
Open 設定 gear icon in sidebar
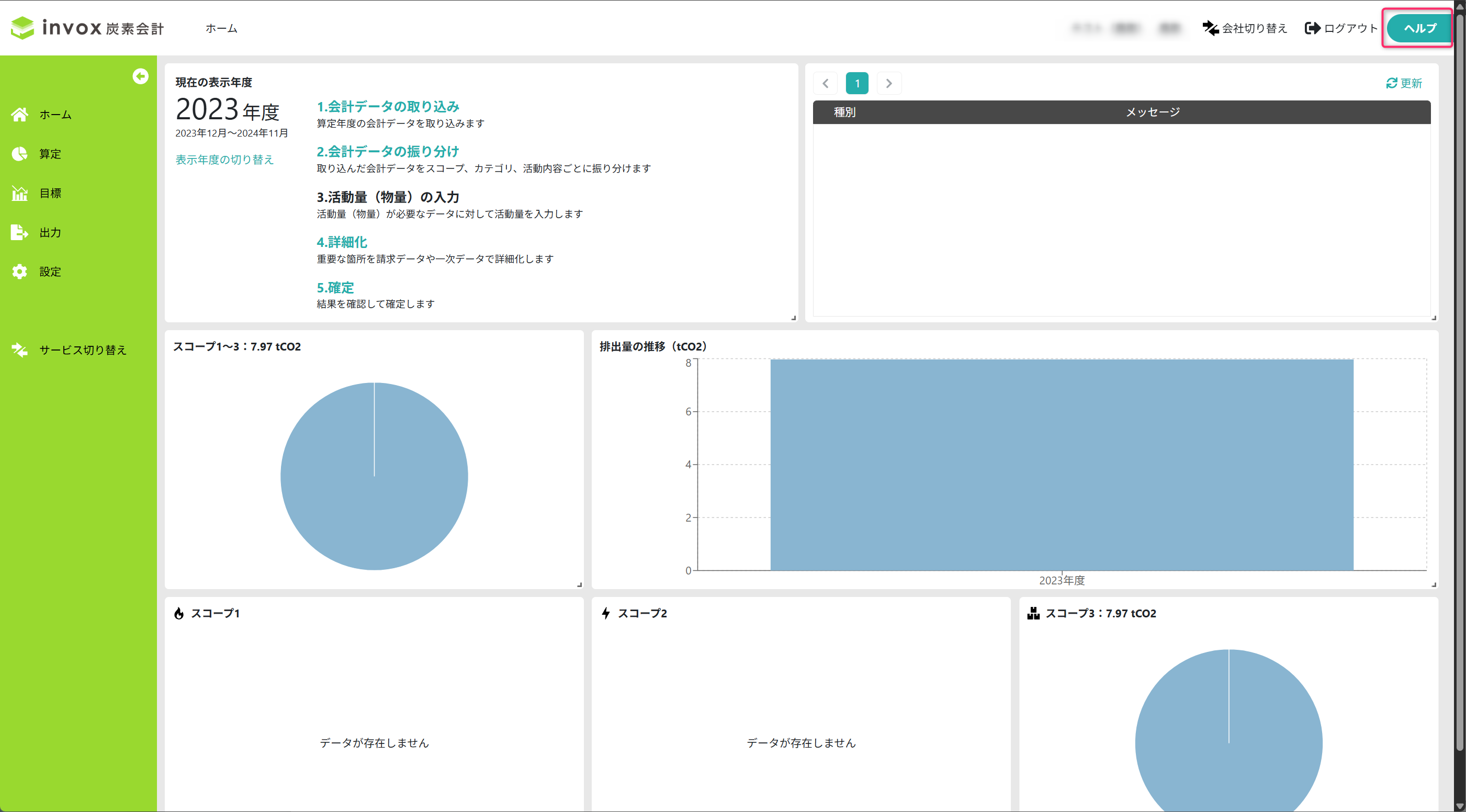[20, 272]
